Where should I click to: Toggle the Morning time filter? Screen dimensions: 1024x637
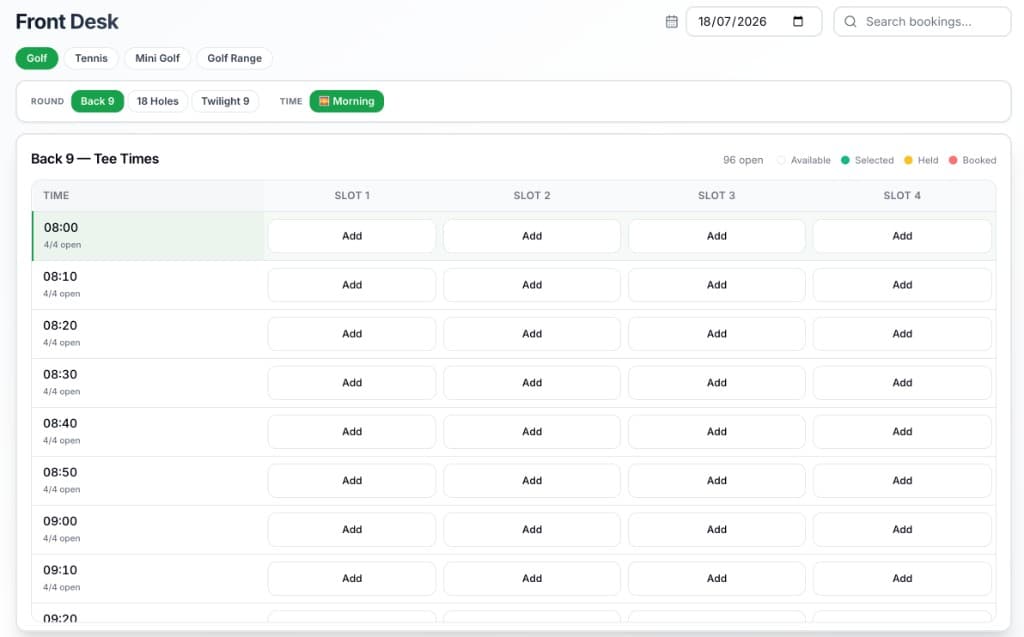click(347, 101)
